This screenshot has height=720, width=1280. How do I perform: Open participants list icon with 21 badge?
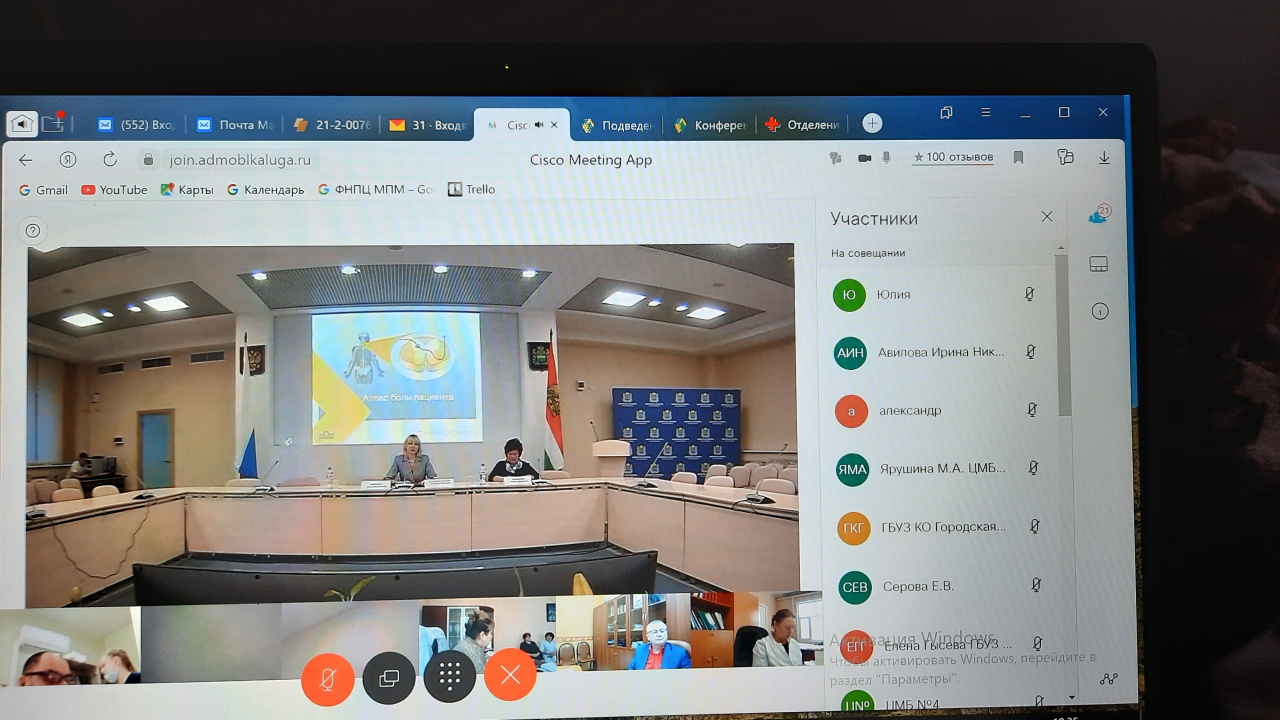click(x=1098, y=214)
